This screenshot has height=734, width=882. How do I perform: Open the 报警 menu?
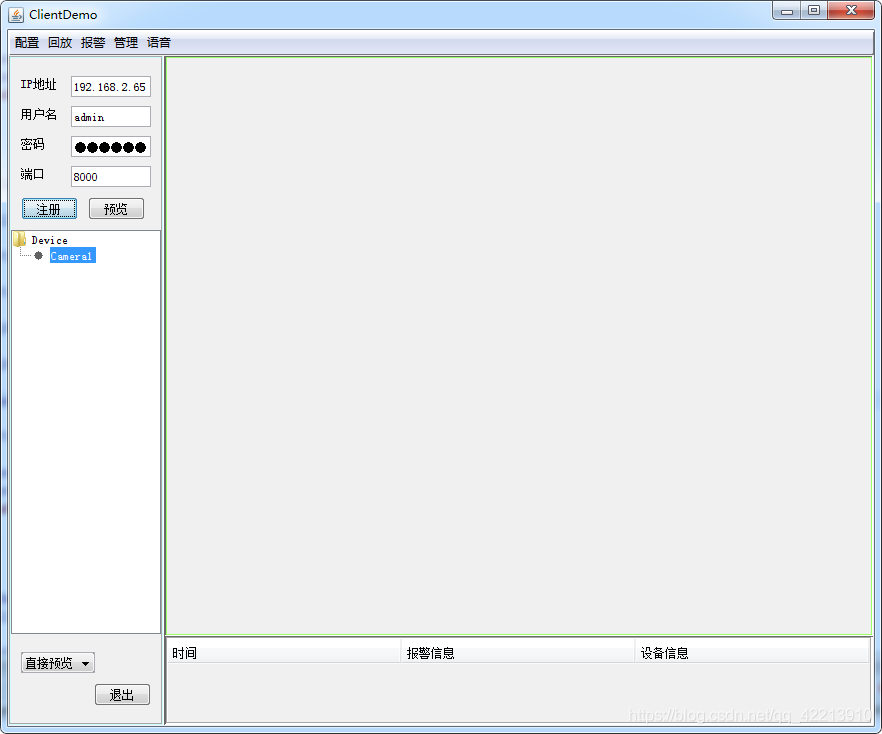tap(93, 43)
